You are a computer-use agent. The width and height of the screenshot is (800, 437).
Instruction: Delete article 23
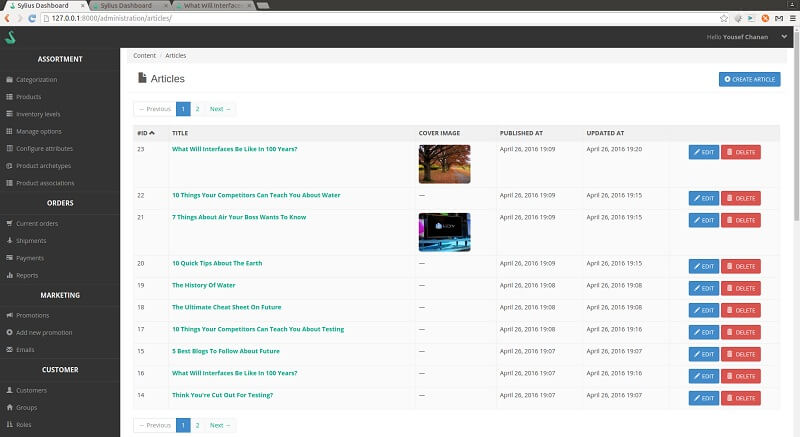(741, 152)
